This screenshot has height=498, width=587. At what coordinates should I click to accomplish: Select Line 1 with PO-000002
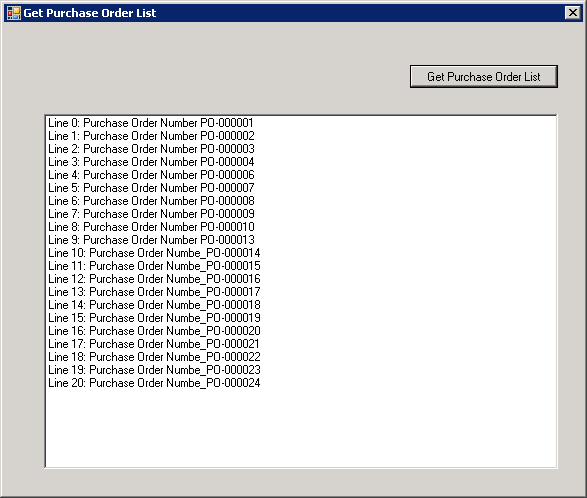151,136
